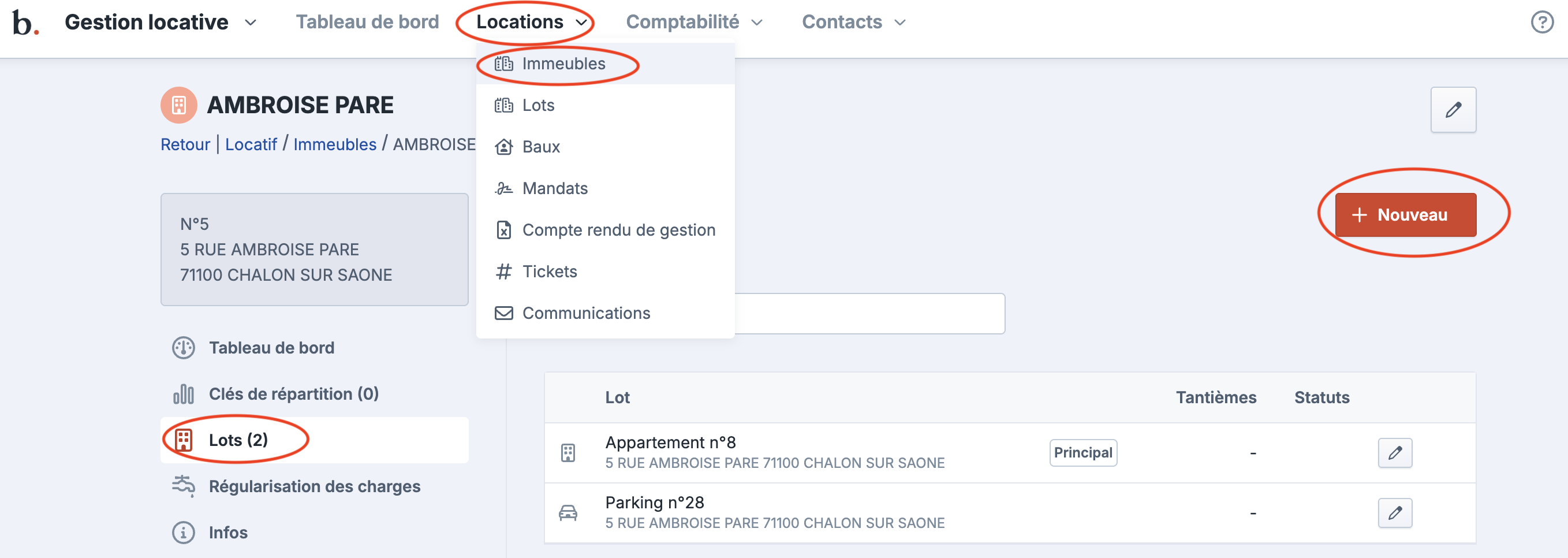Click the edit pencil for AMBROISE PARE building

(1453, 110)
